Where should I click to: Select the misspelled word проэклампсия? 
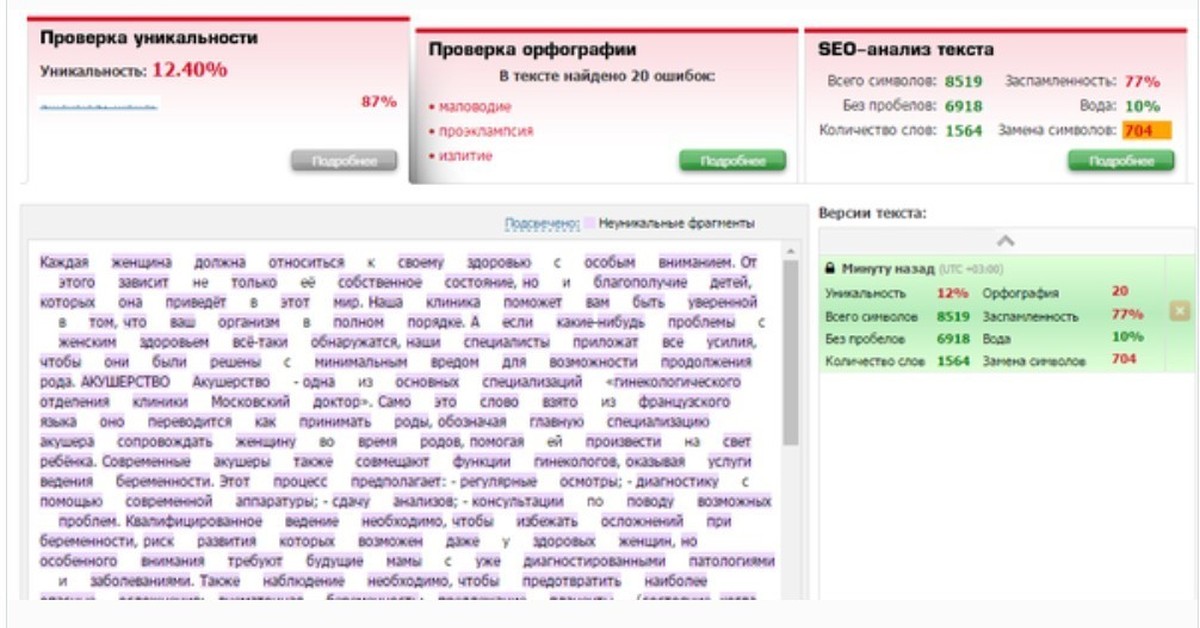click(486, 131)
